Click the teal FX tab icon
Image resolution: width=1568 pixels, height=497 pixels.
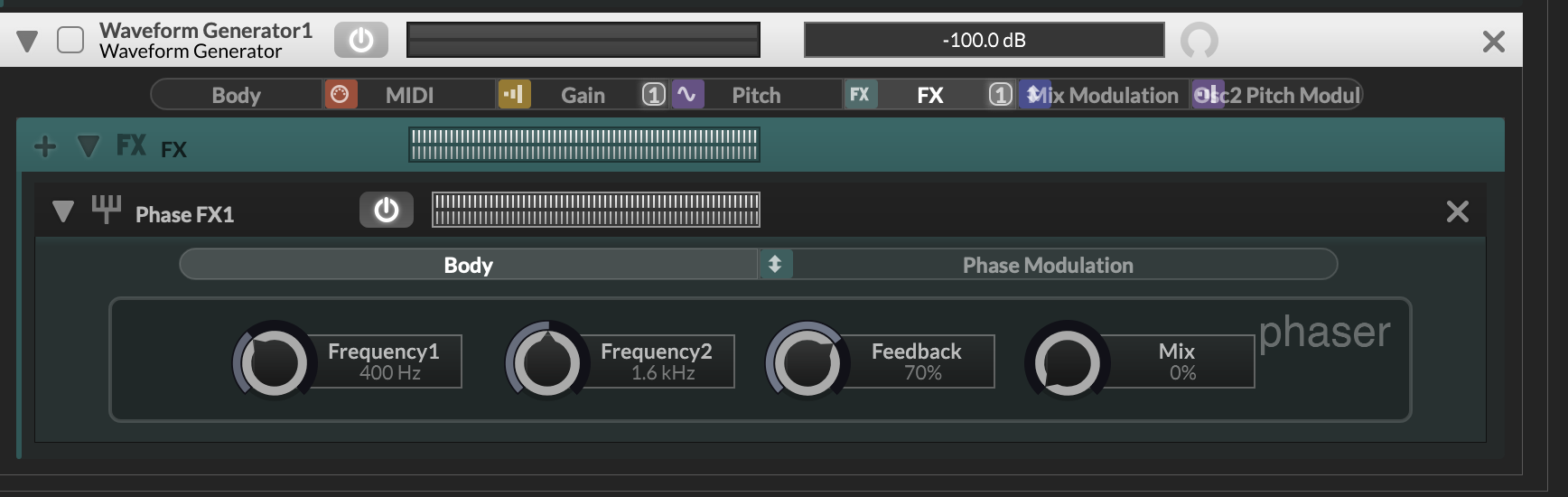(860, 95)
